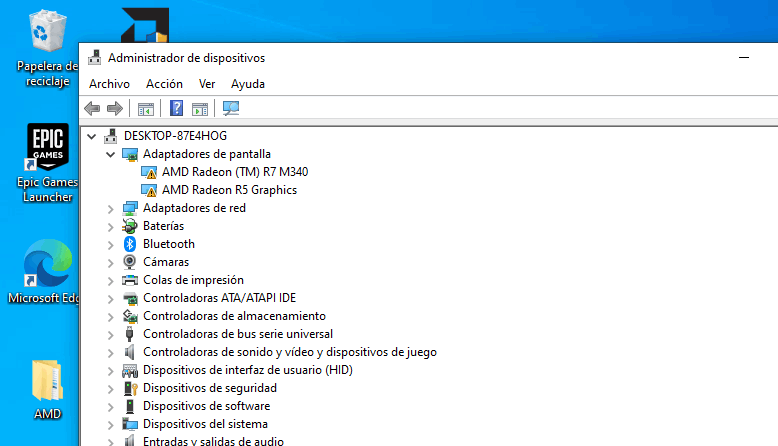
Task: Click the Dispositivos de software icon
Action: 130,406
